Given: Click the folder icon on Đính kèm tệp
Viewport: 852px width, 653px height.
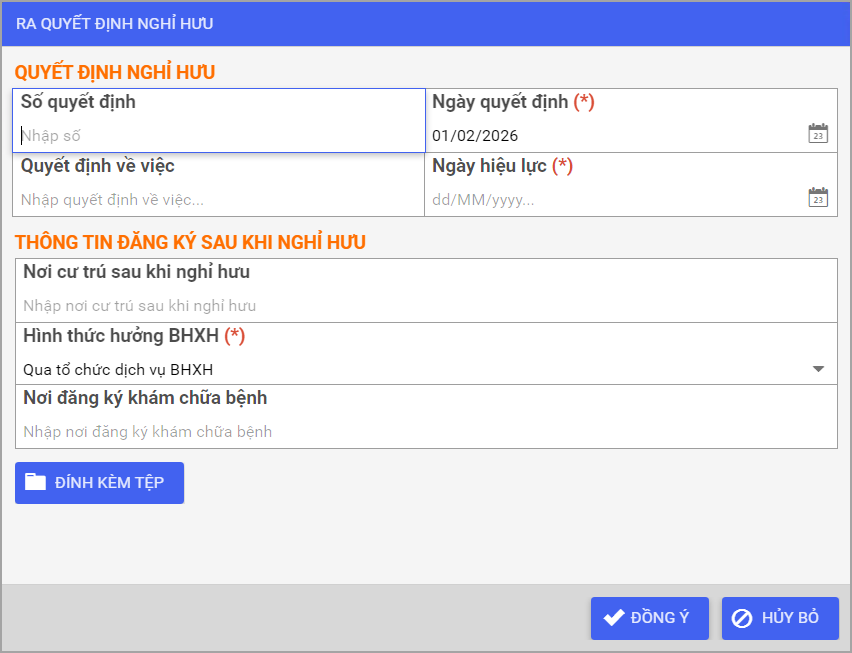Looking at the screenshot, I should (36, 482).
